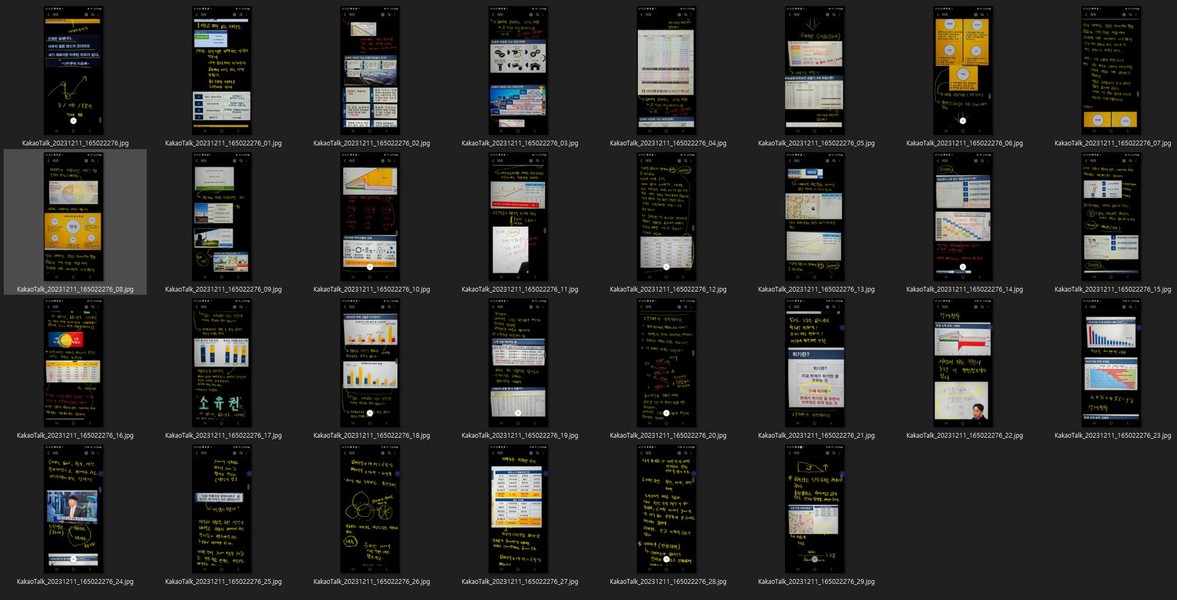1177x600 pixels.
Task: Select thumbnail of KakaoTalk_20231211_165022276.jpg
Action: point(74,71)
